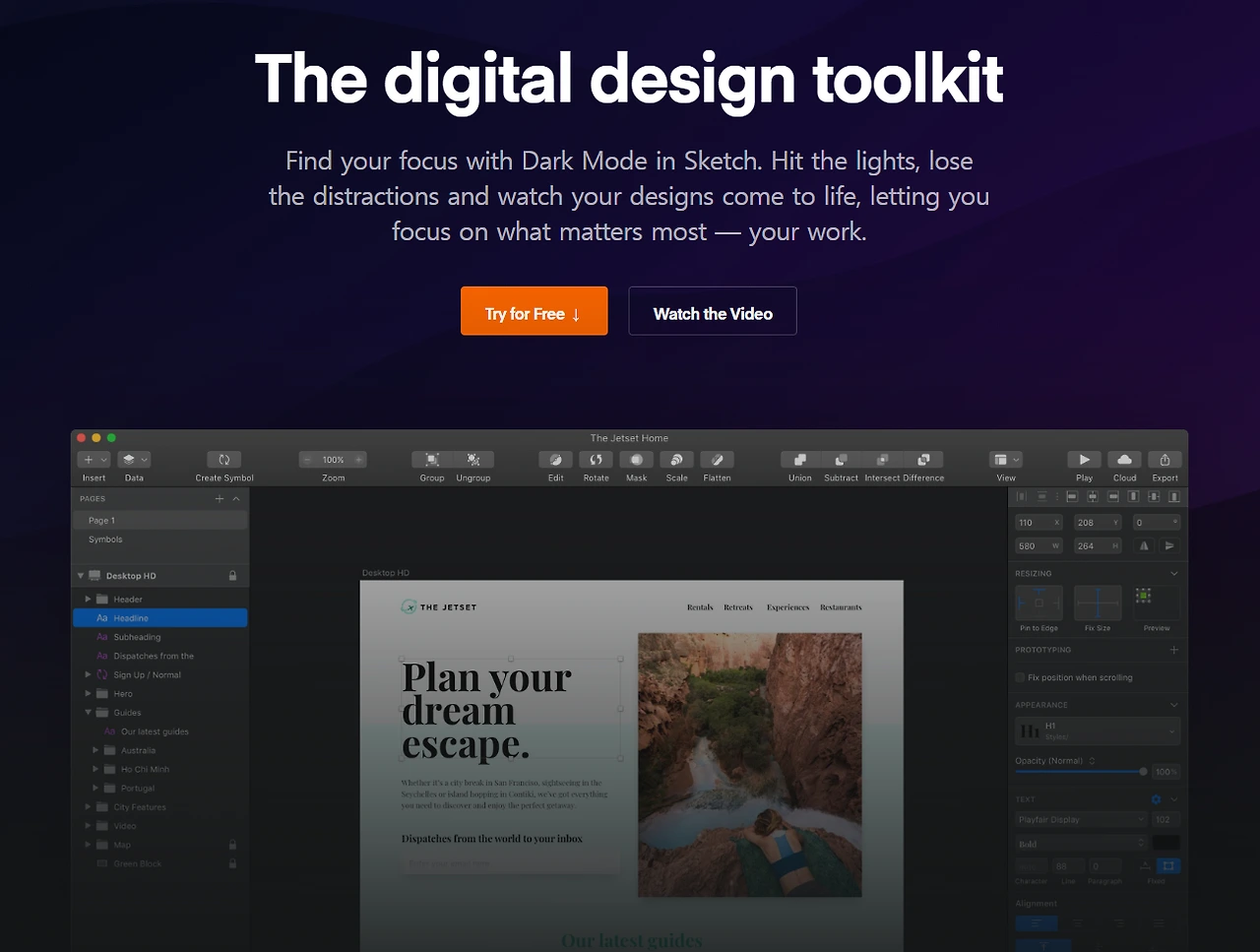Toggle the Pin to Edge control
Screen dimensions: 1260x952
[1039, 603]
